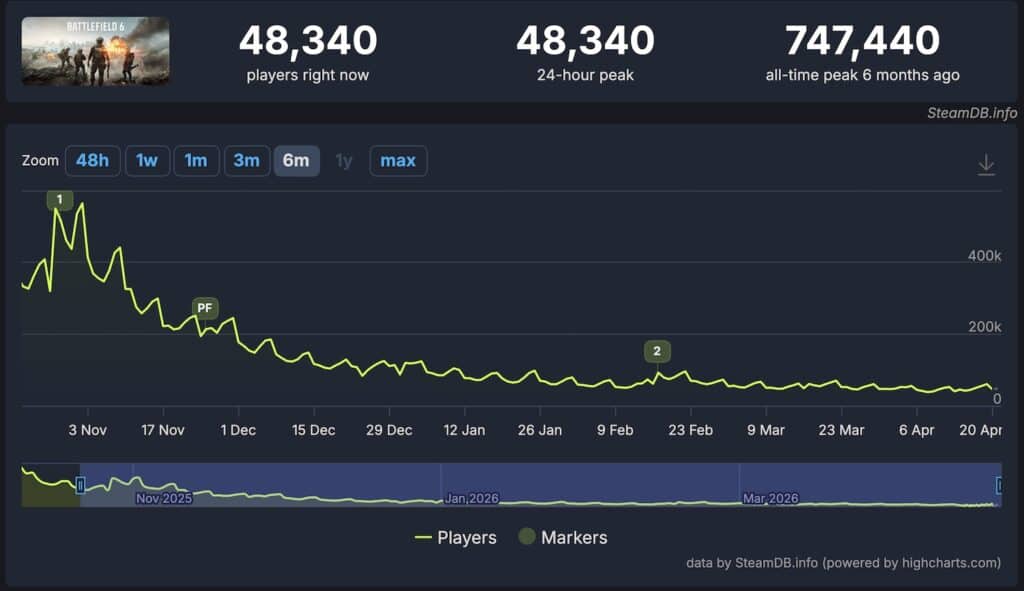
Task: Select the 1w zoom range
Action: coord(146,161)
